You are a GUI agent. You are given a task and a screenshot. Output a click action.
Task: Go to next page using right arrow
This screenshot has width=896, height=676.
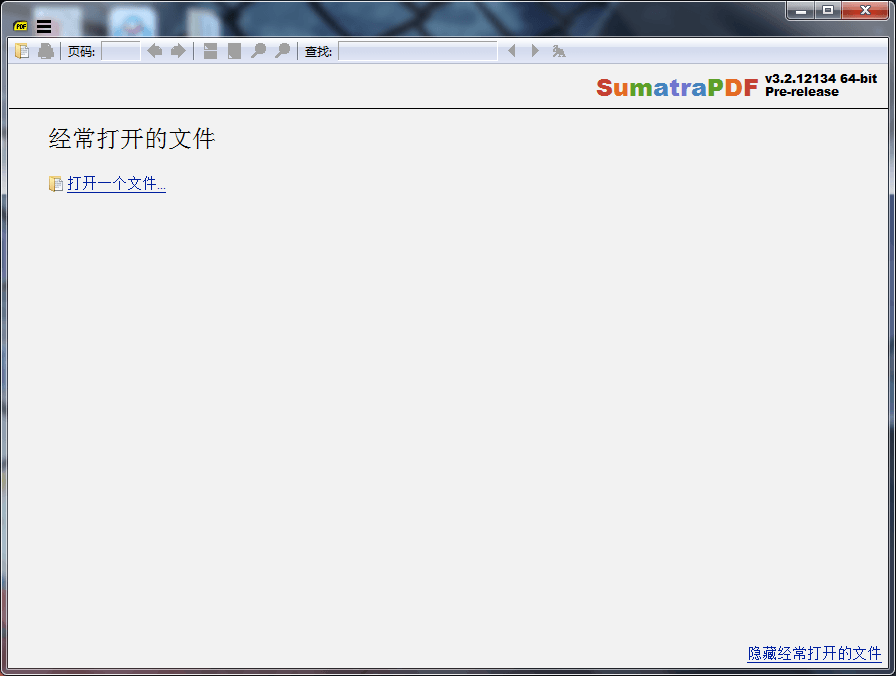tap(178, 51)
